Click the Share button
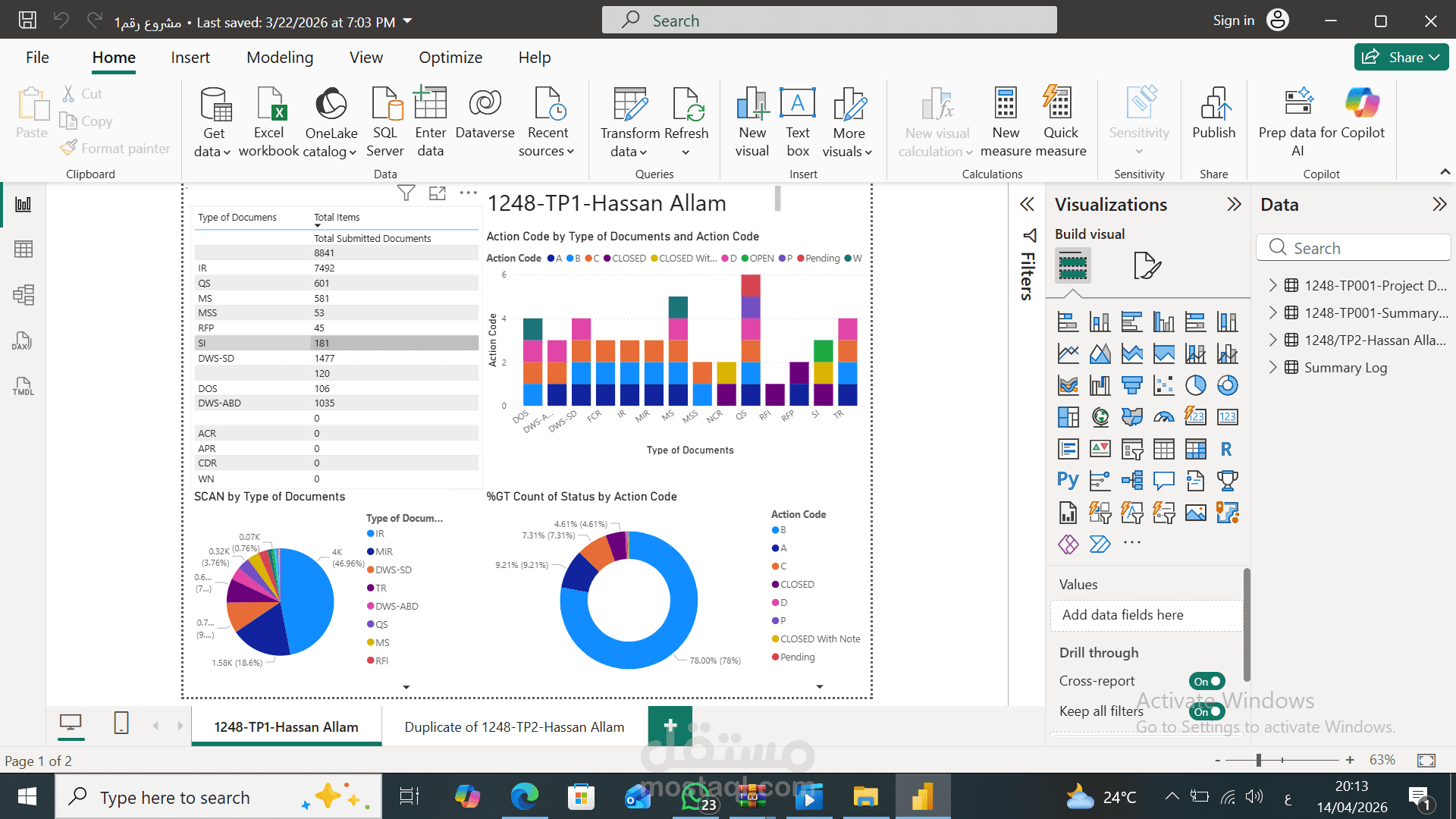The image size is (1456, 819). 1401,57
